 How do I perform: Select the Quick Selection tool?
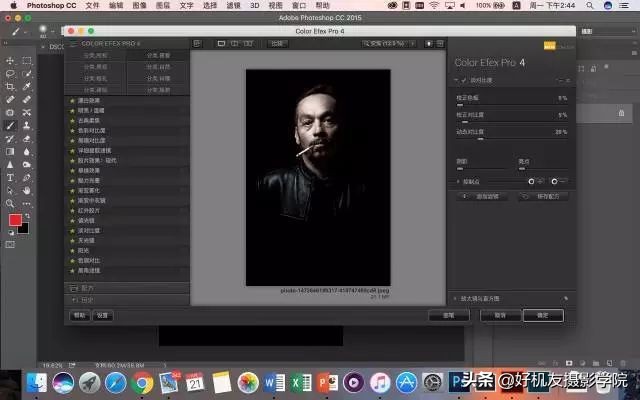(27, 73)
